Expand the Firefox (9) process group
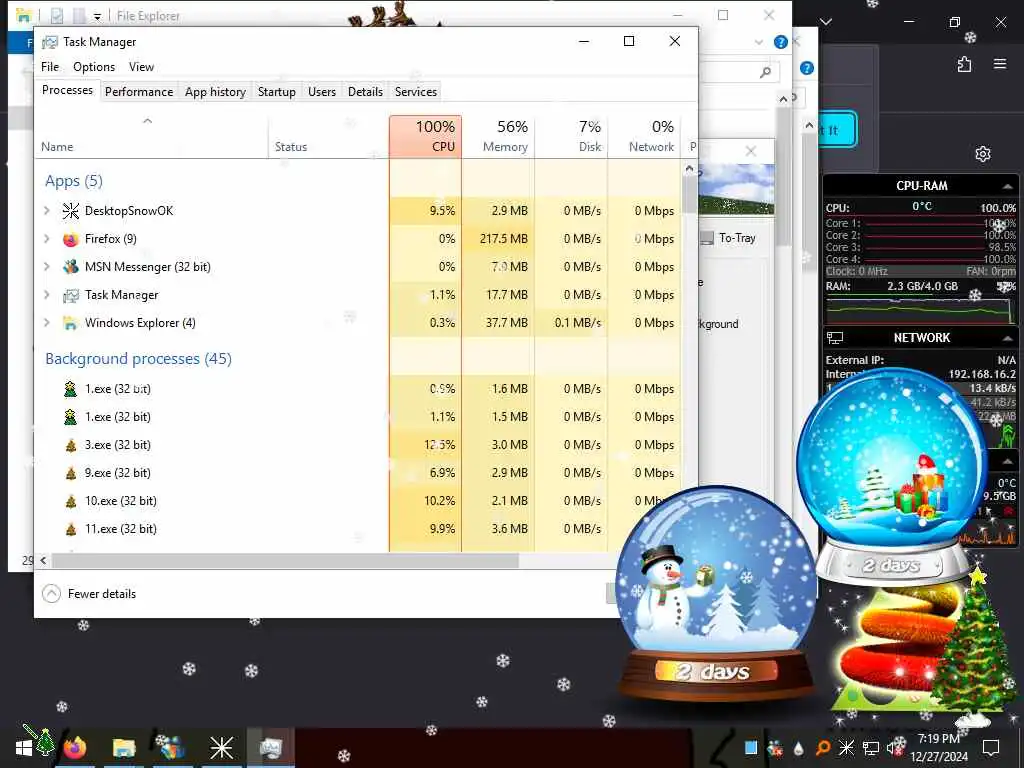The height and width of the screenshot is (768, 1024). click(46, 238)
